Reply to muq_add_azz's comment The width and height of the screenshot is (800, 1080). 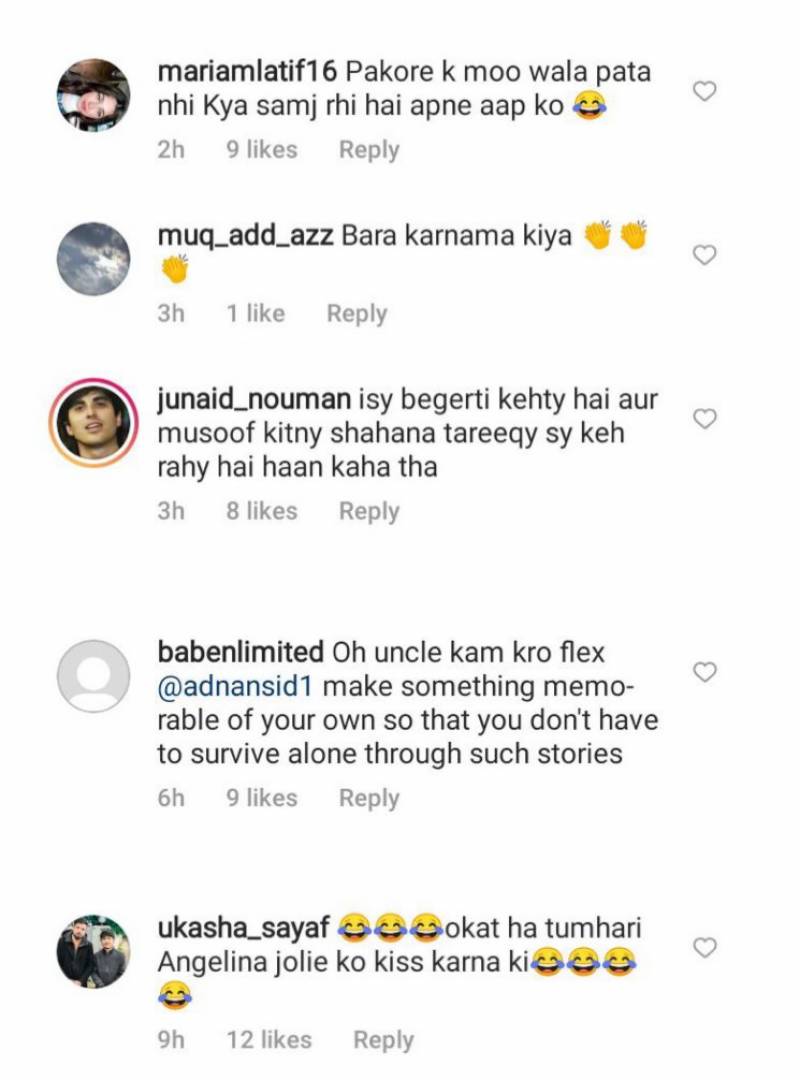click(x=356, y=314)
